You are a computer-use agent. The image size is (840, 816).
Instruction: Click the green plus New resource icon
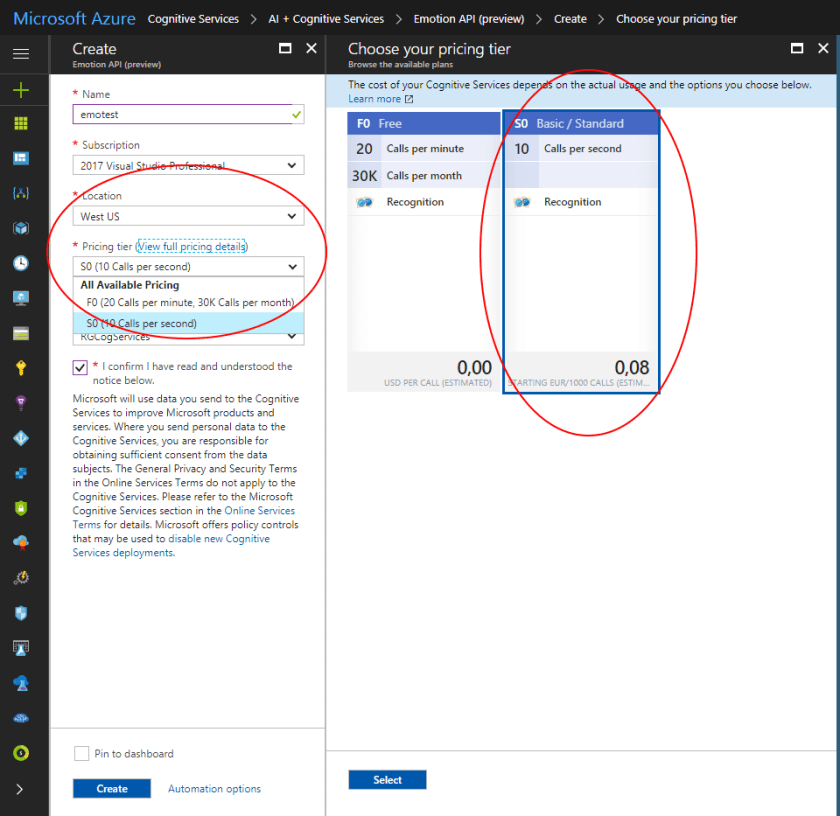tap(21, 90)
